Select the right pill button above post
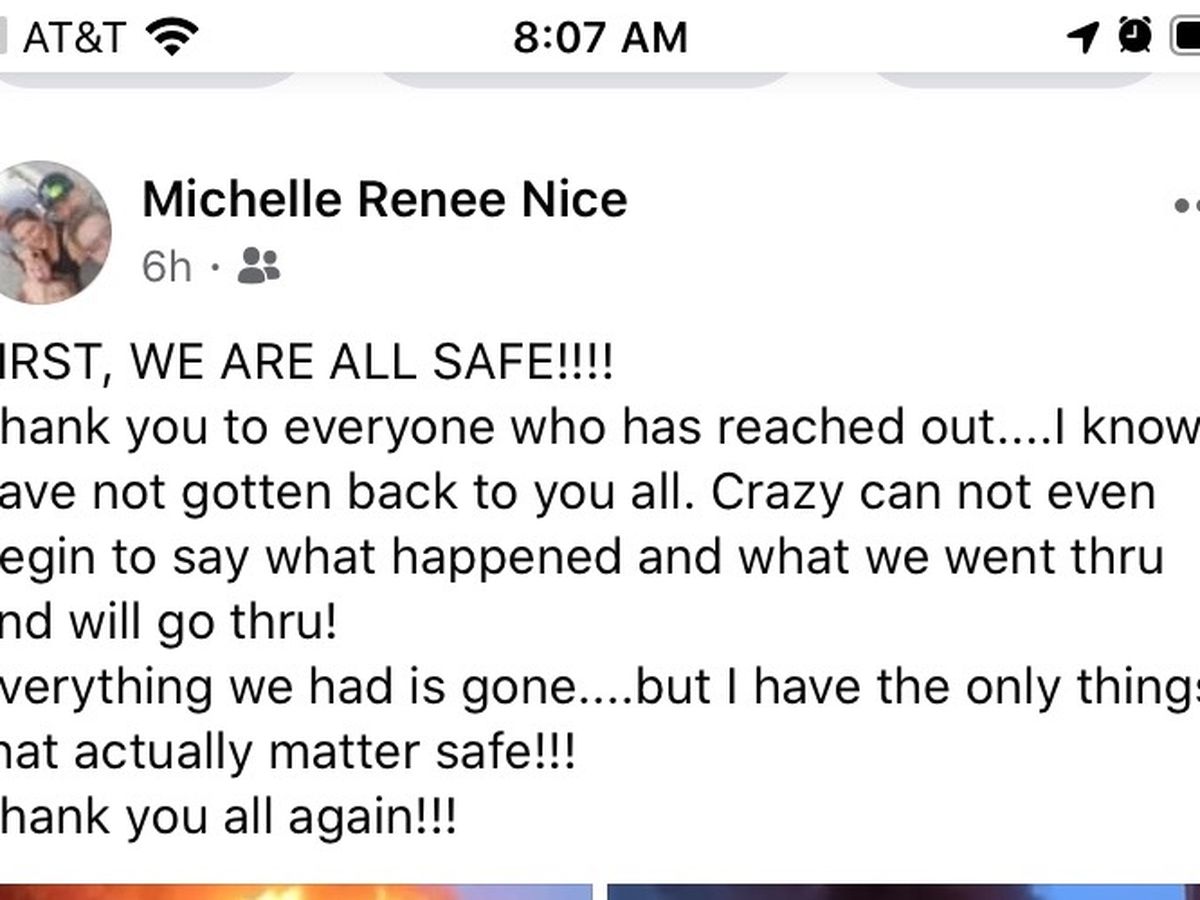 [x=1035, y=80]
